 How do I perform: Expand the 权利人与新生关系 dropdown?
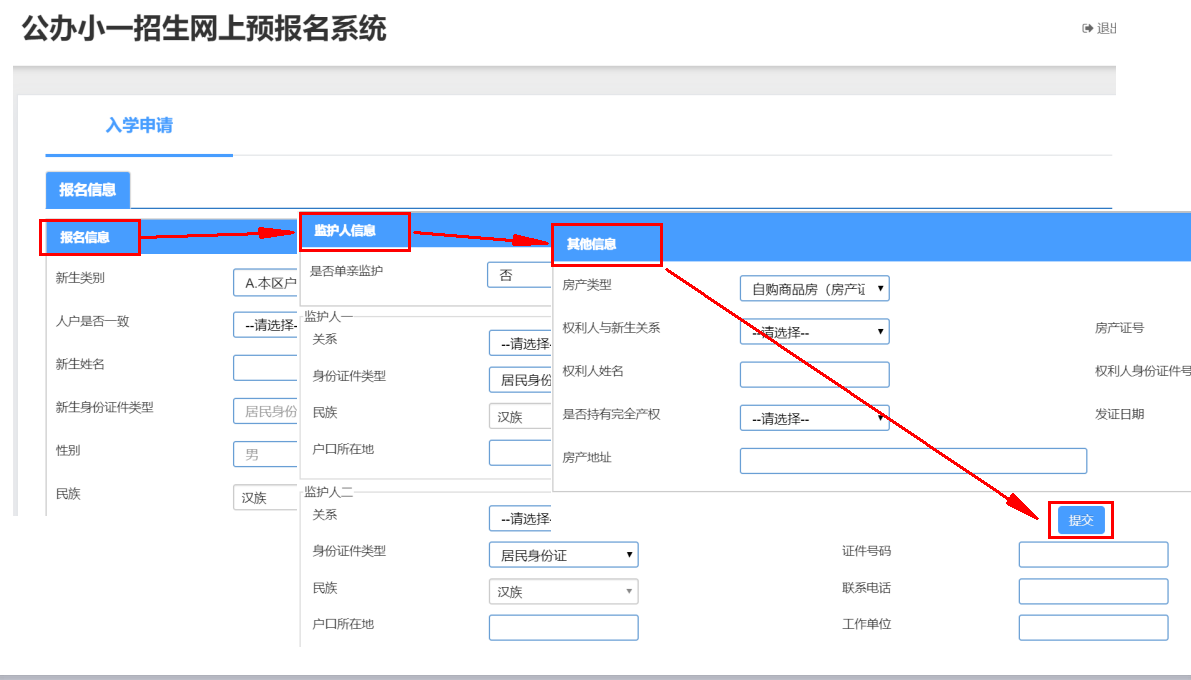[x=814, y=332]
